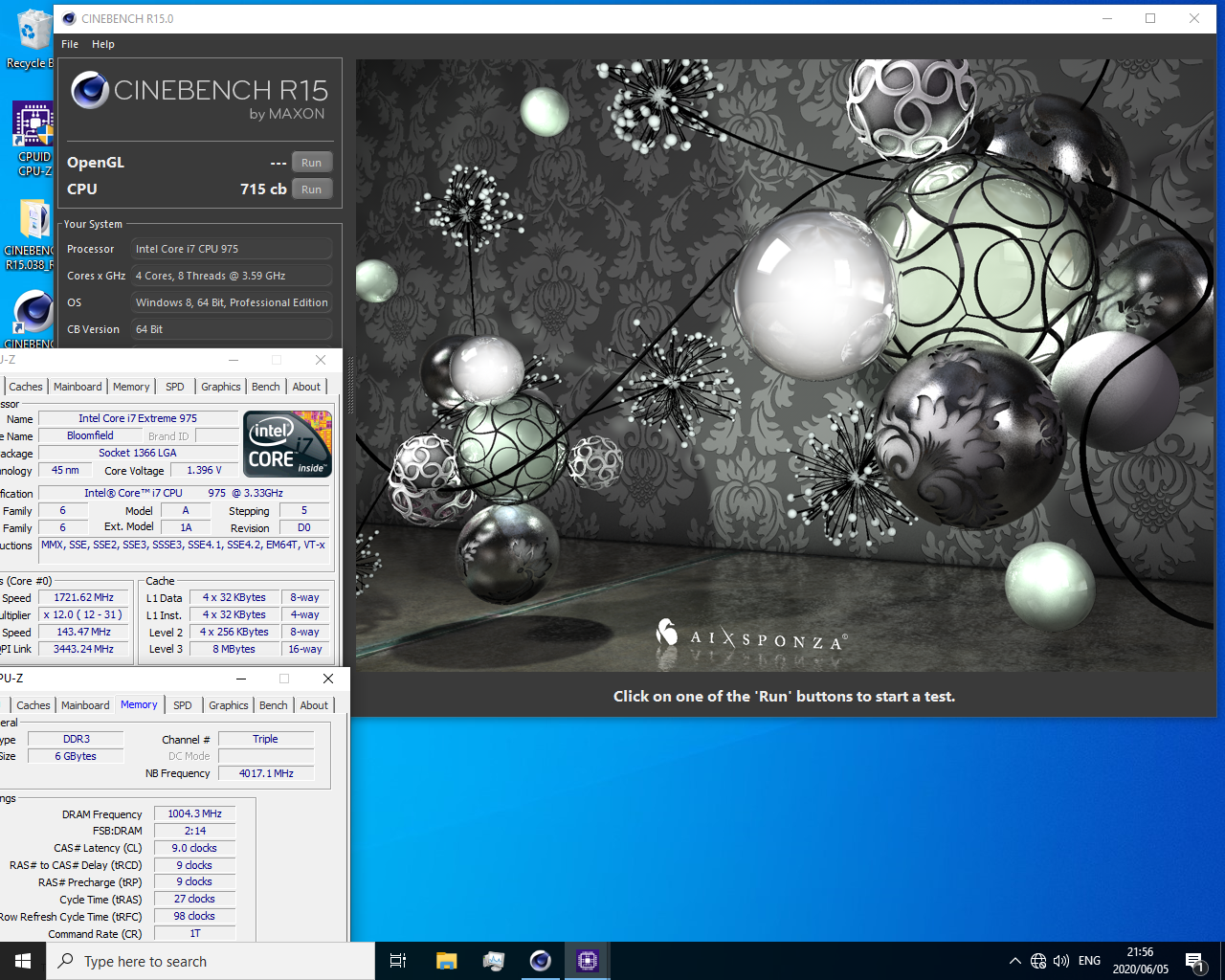
Task: Click the Core Voltage 1.396 V value
Action: tap(204, 470)
